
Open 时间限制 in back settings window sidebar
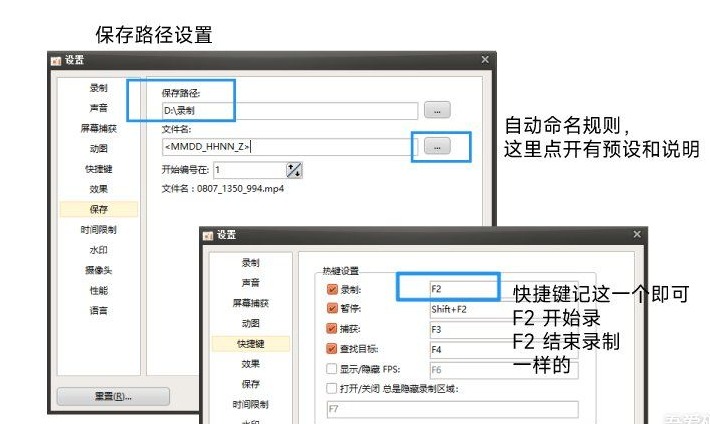click(98, 230)
